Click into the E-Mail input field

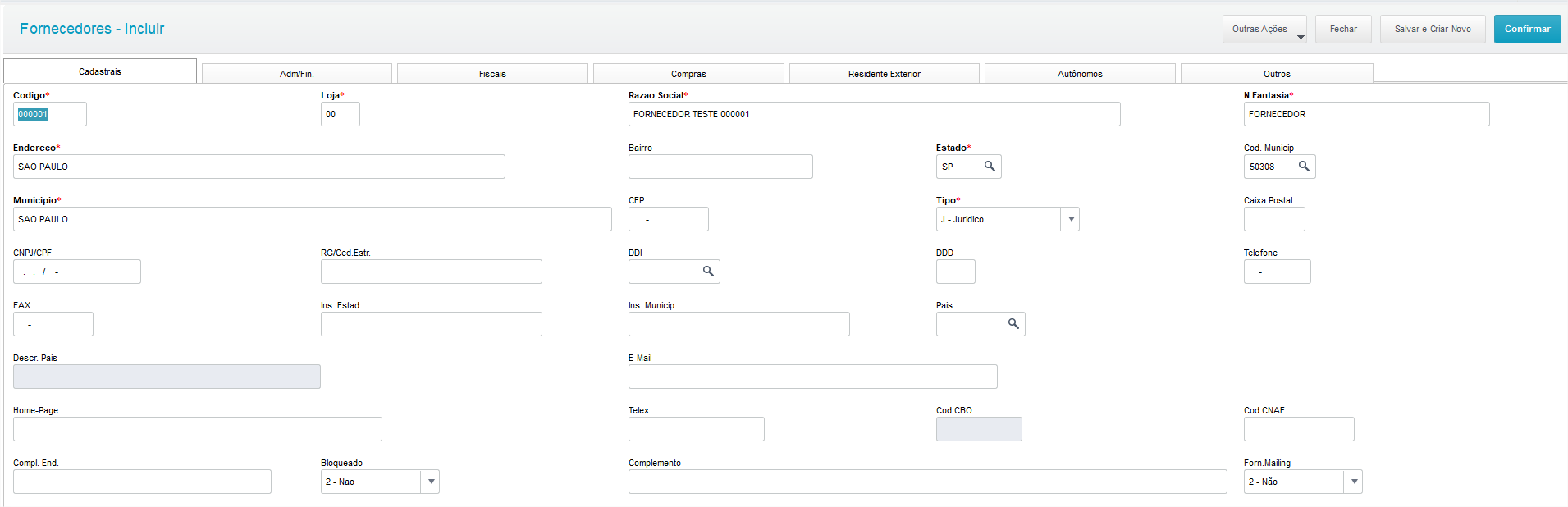pos(812,377)
